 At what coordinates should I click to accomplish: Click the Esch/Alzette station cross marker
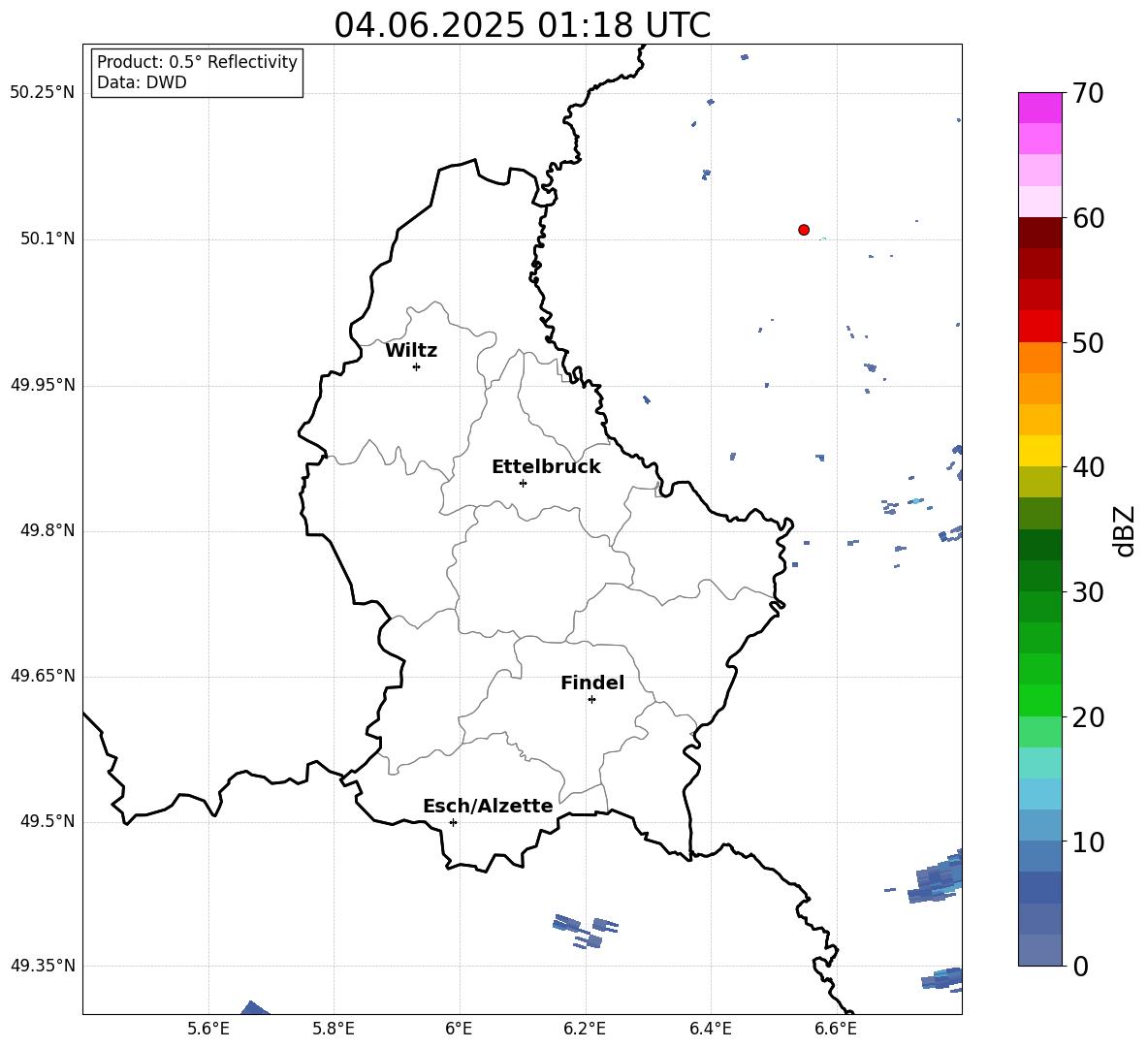pos(453,822)
